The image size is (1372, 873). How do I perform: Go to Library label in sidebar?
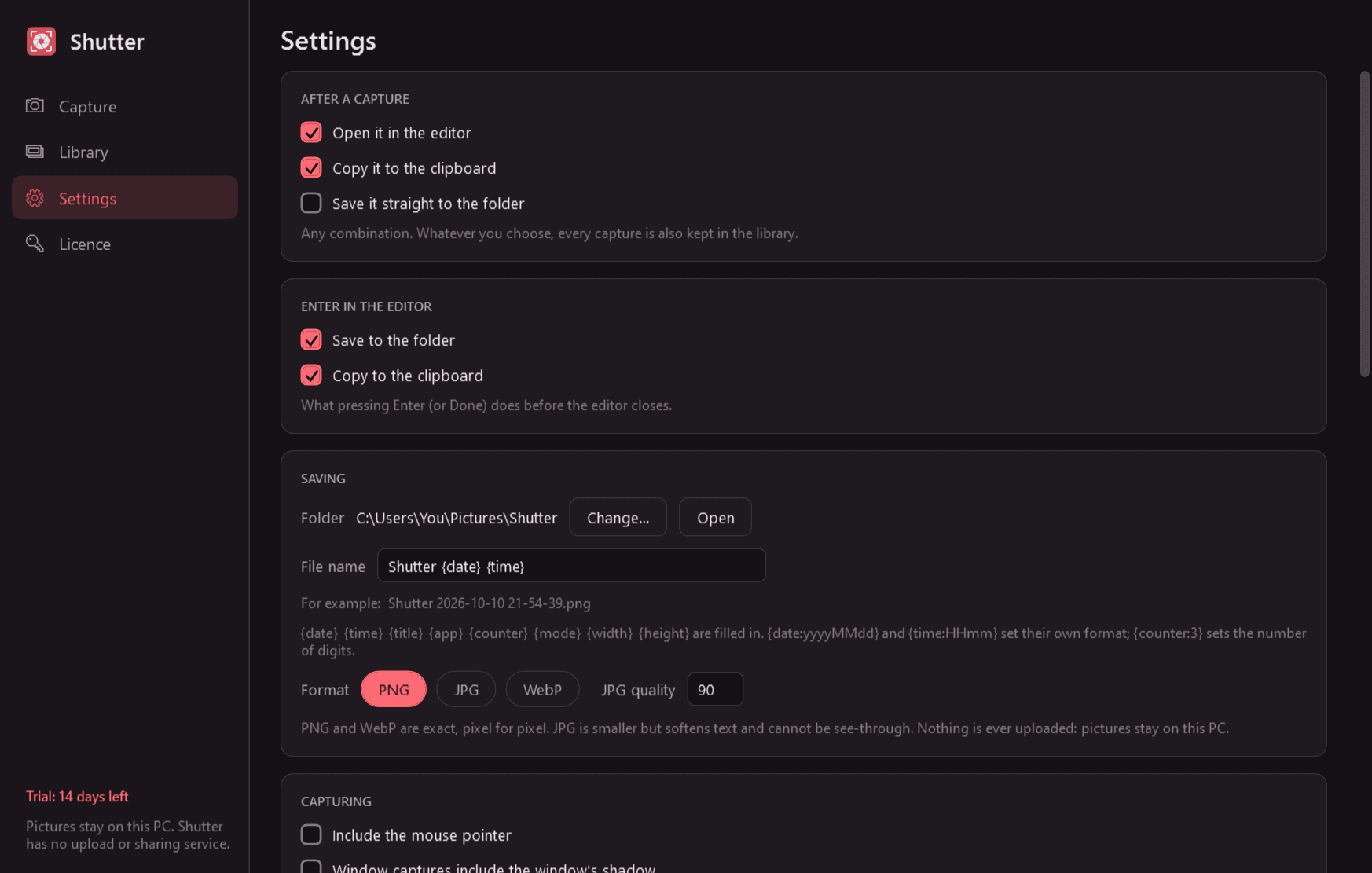[83, 152]
